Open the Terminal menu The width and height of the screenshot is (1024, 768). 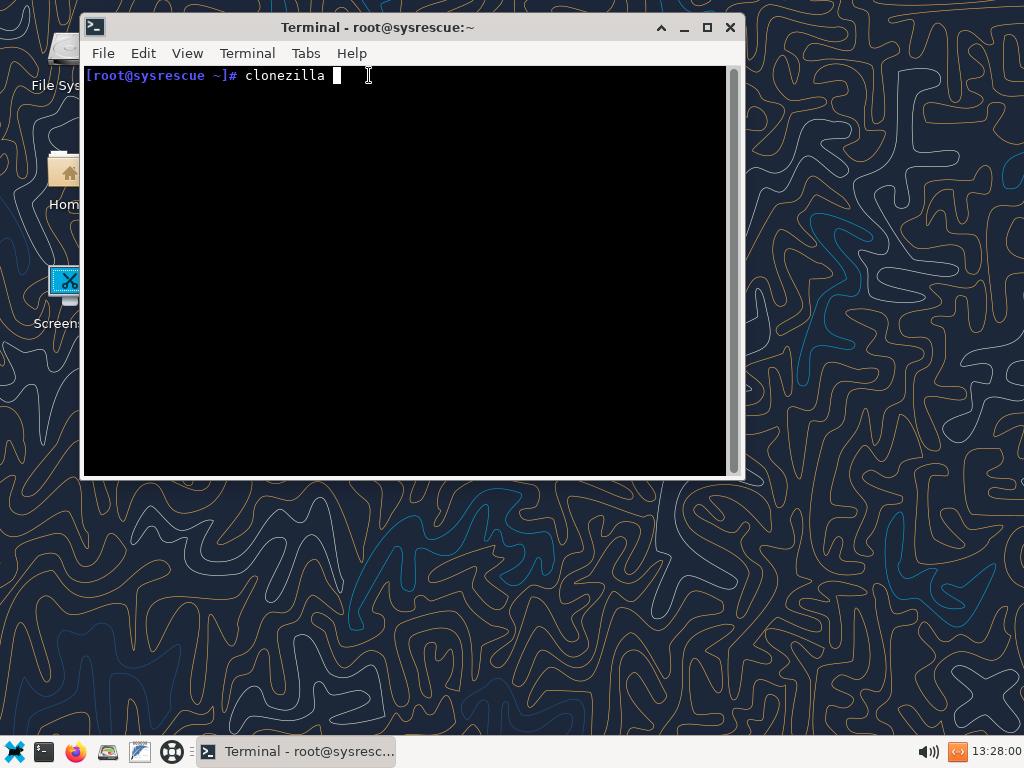coord(247,53)
